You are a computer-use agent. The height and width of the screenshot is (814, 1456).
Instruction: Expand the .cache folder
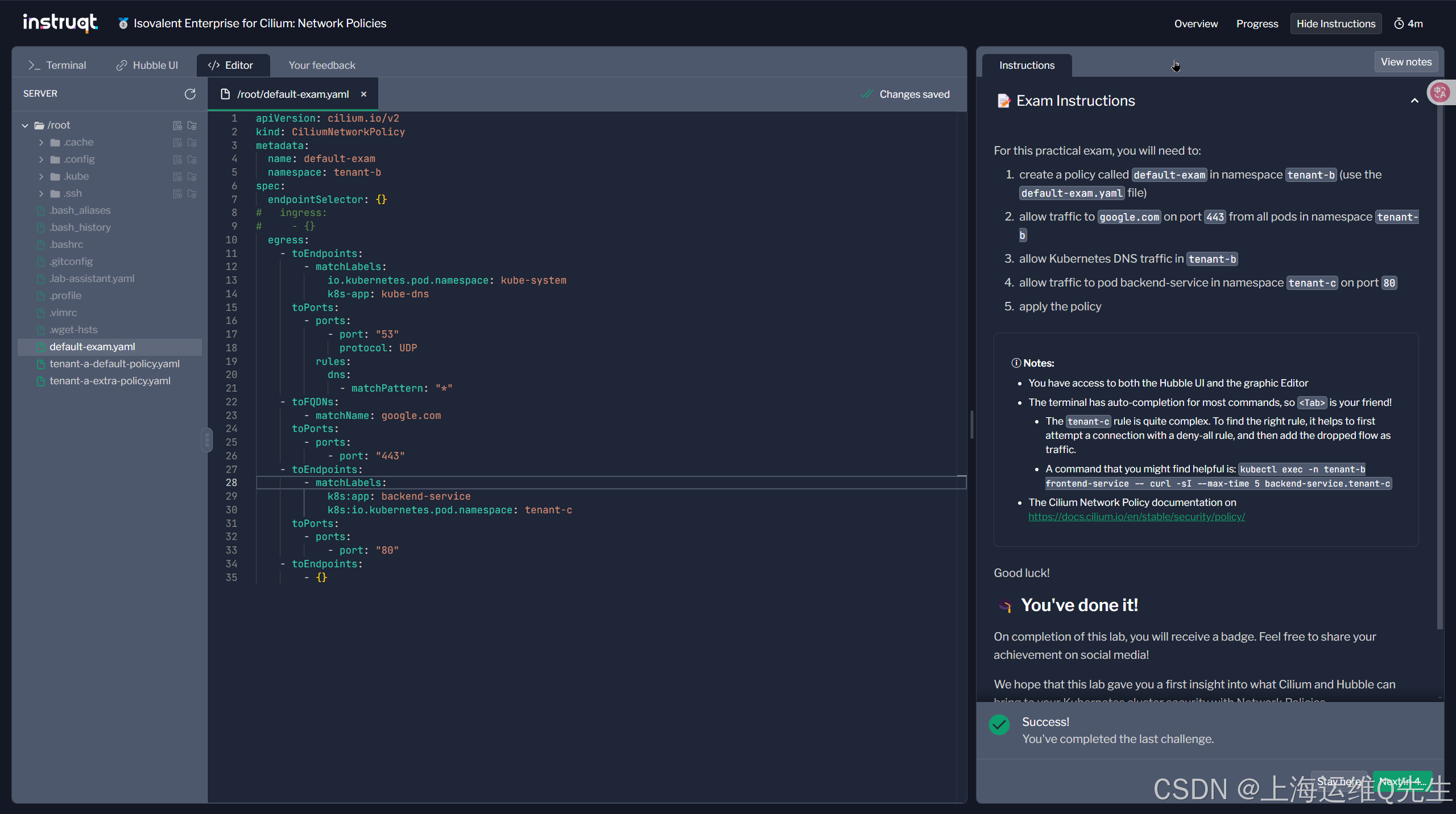click(x=41, y=142)
